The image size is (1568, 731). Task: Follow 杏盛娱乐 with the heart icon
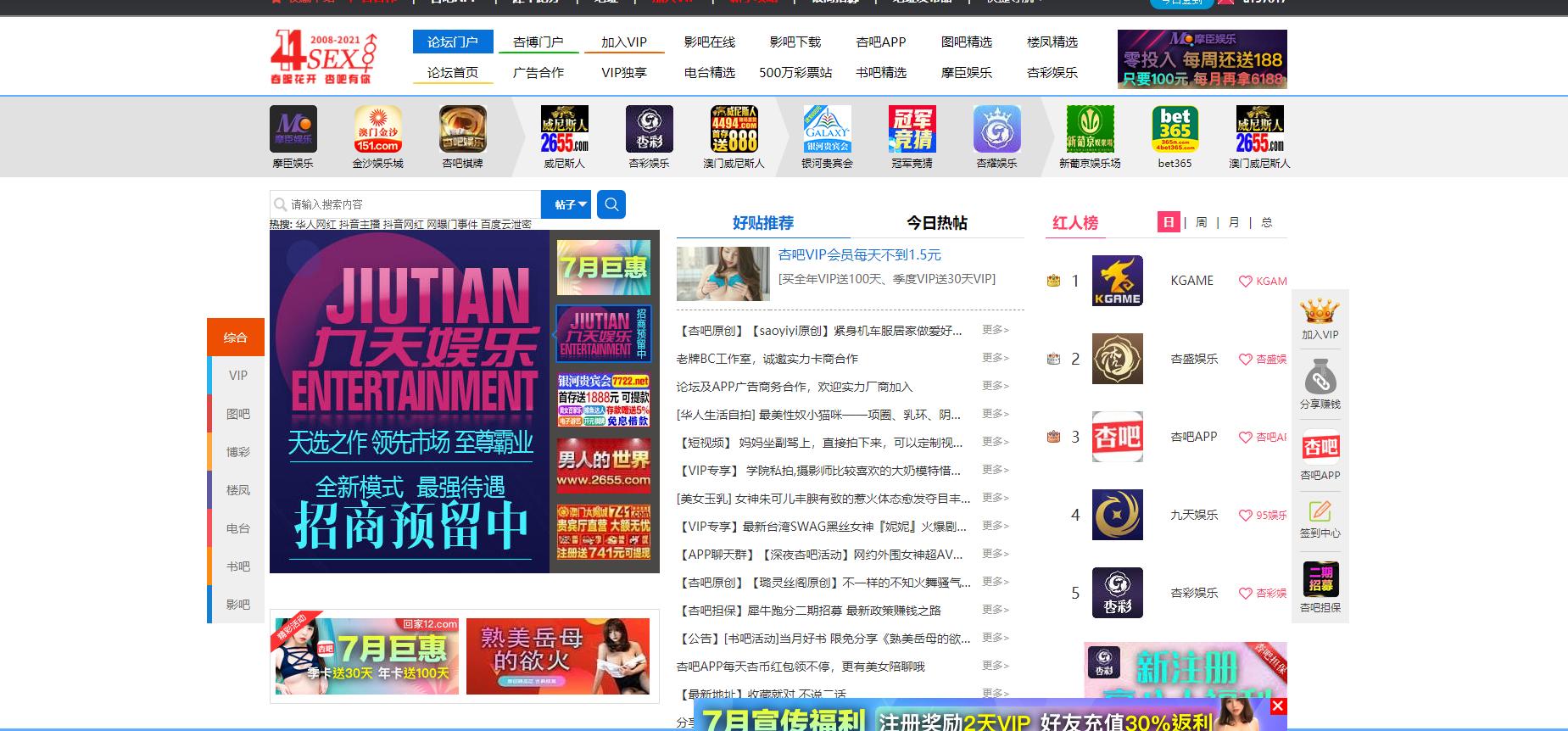pyautogui.click(x=1245, y=360)
